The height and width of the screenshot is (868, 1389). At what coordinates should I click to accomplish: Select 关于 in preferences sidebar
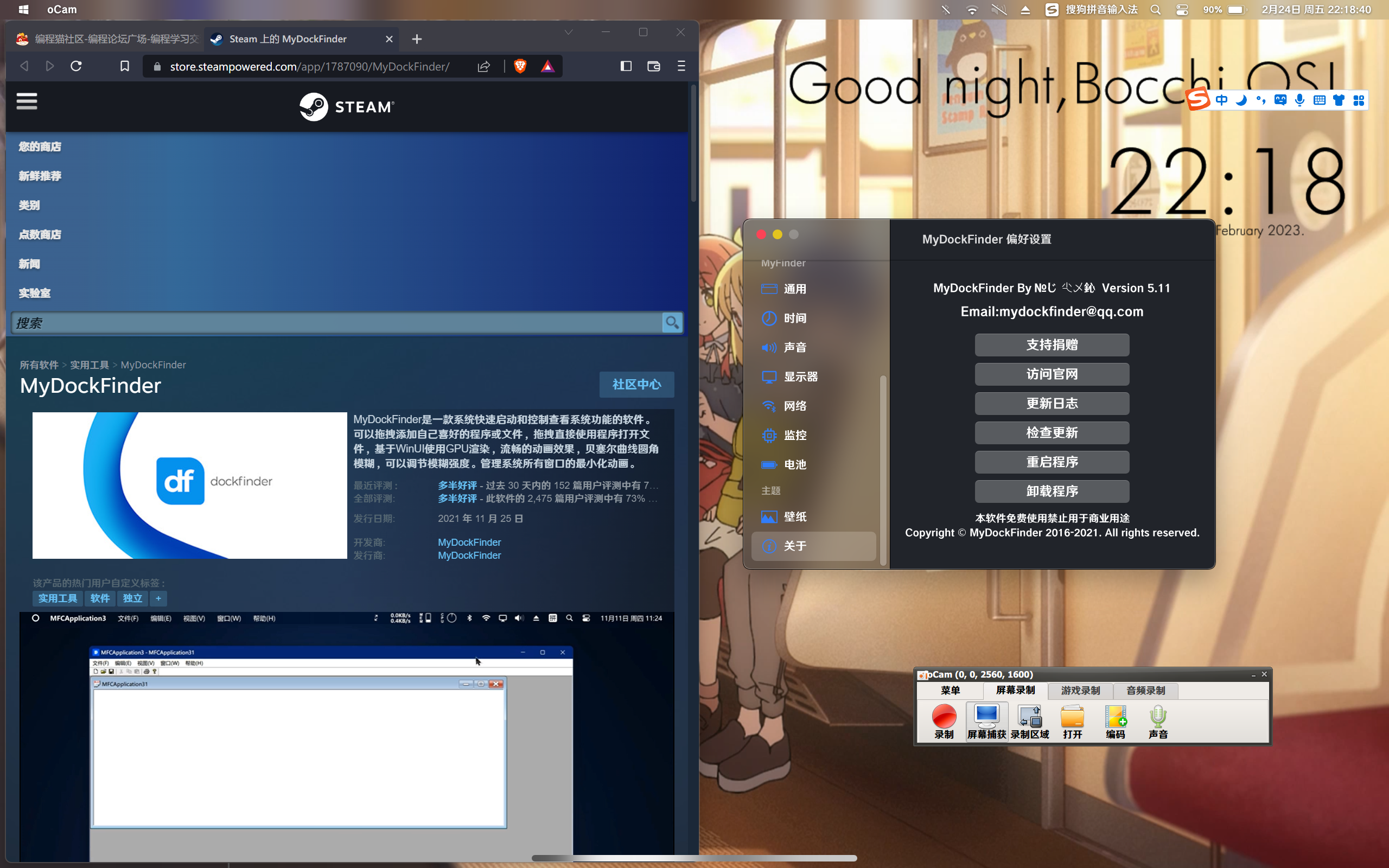pos(814,546)
